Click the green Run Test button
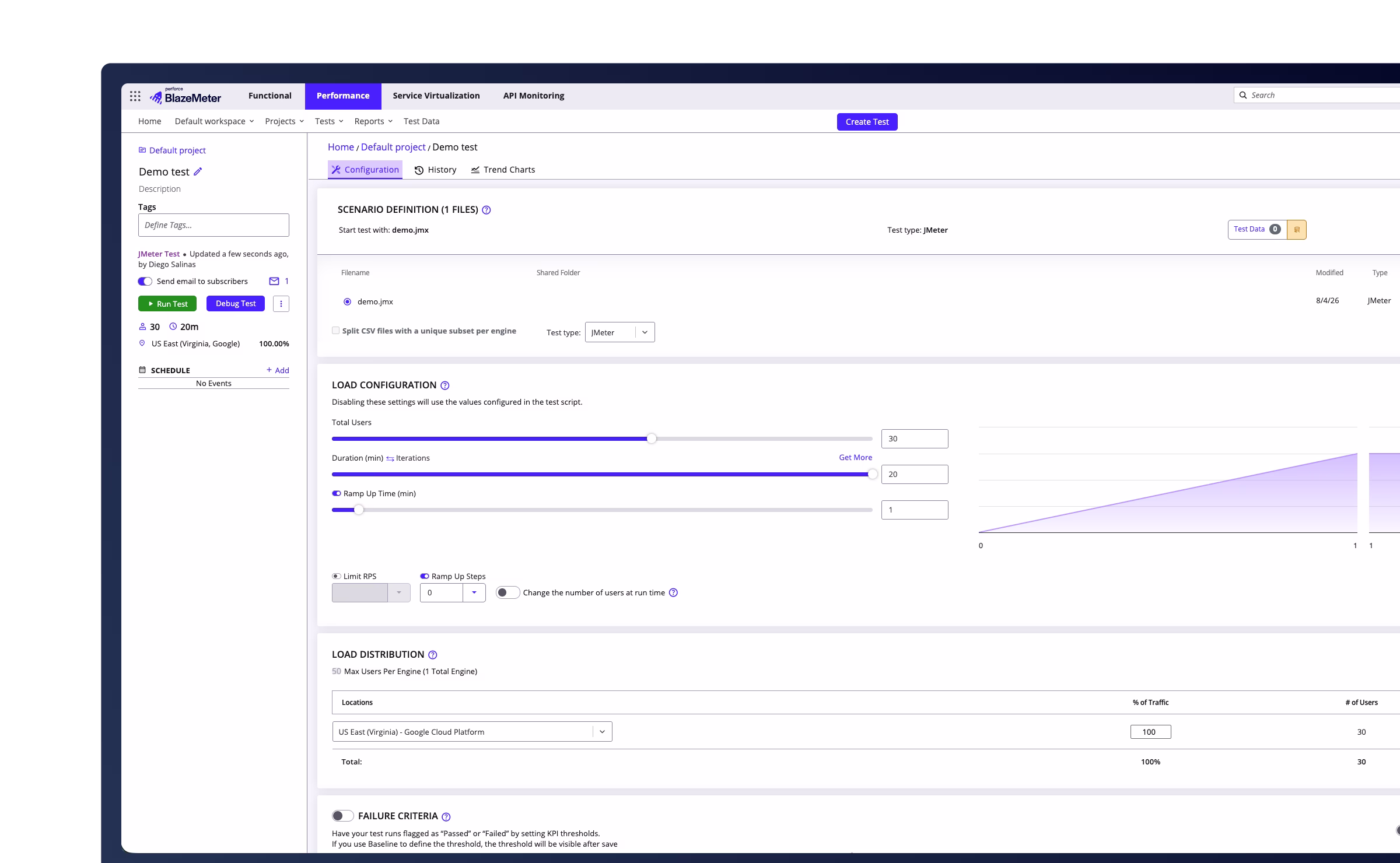This screenshot has height=863, width=1400. 167,304
